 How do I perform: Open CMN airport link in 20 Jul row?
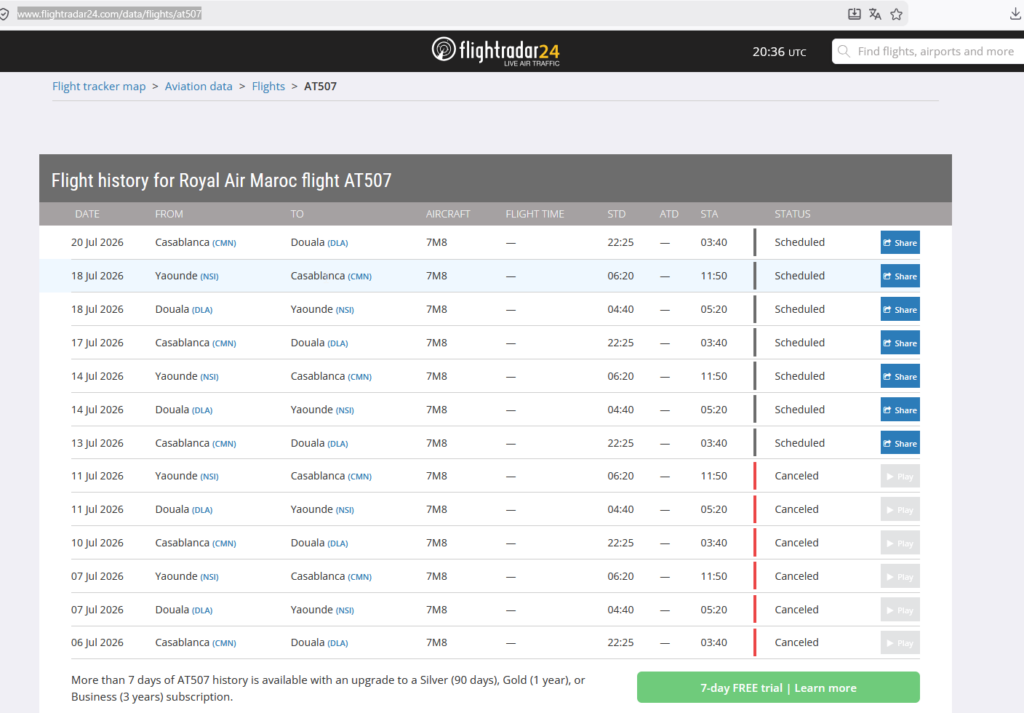coord(224,243)
